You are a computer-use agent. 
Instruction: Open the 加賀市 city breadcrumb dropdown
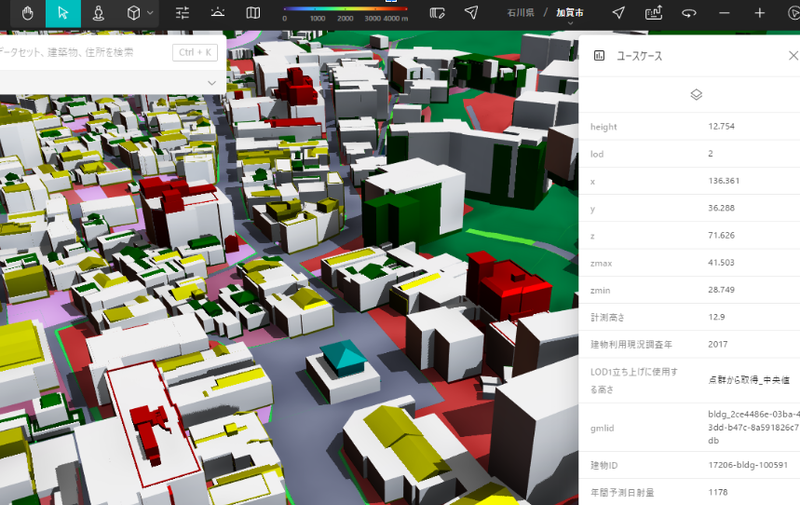[570, 13]
